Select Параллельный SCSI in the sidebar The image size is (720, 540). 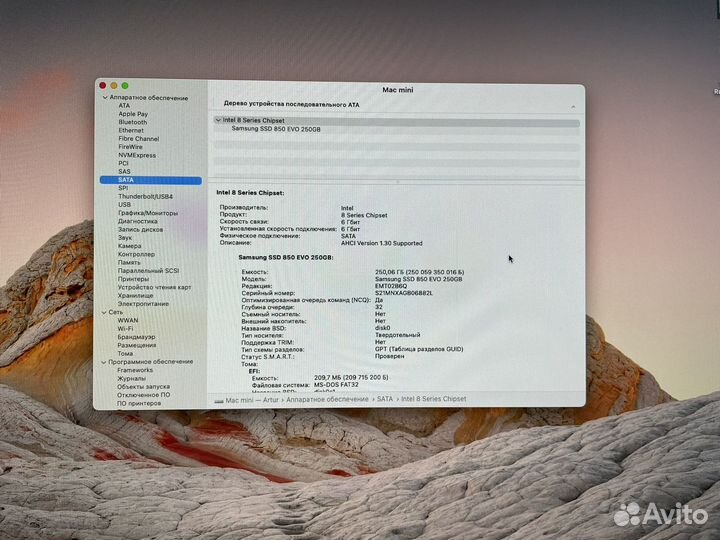tap(148, 271)
